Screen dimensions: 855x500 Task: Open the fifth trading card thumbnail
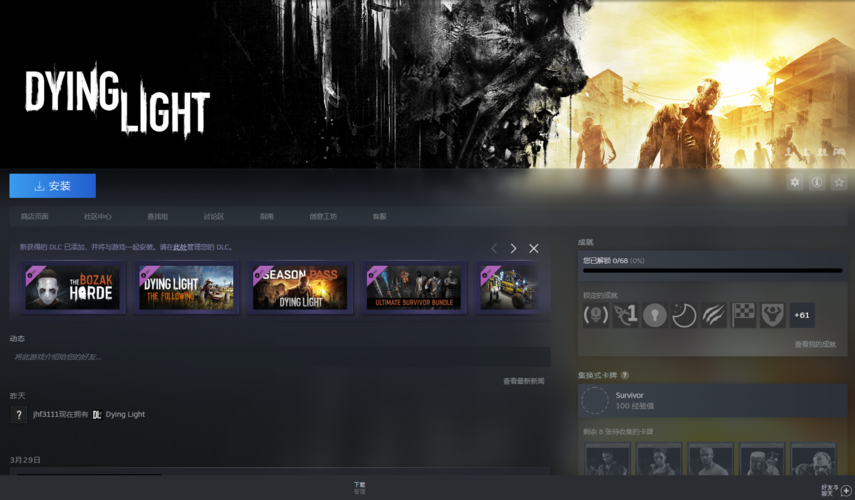click(x=813, y=459)
